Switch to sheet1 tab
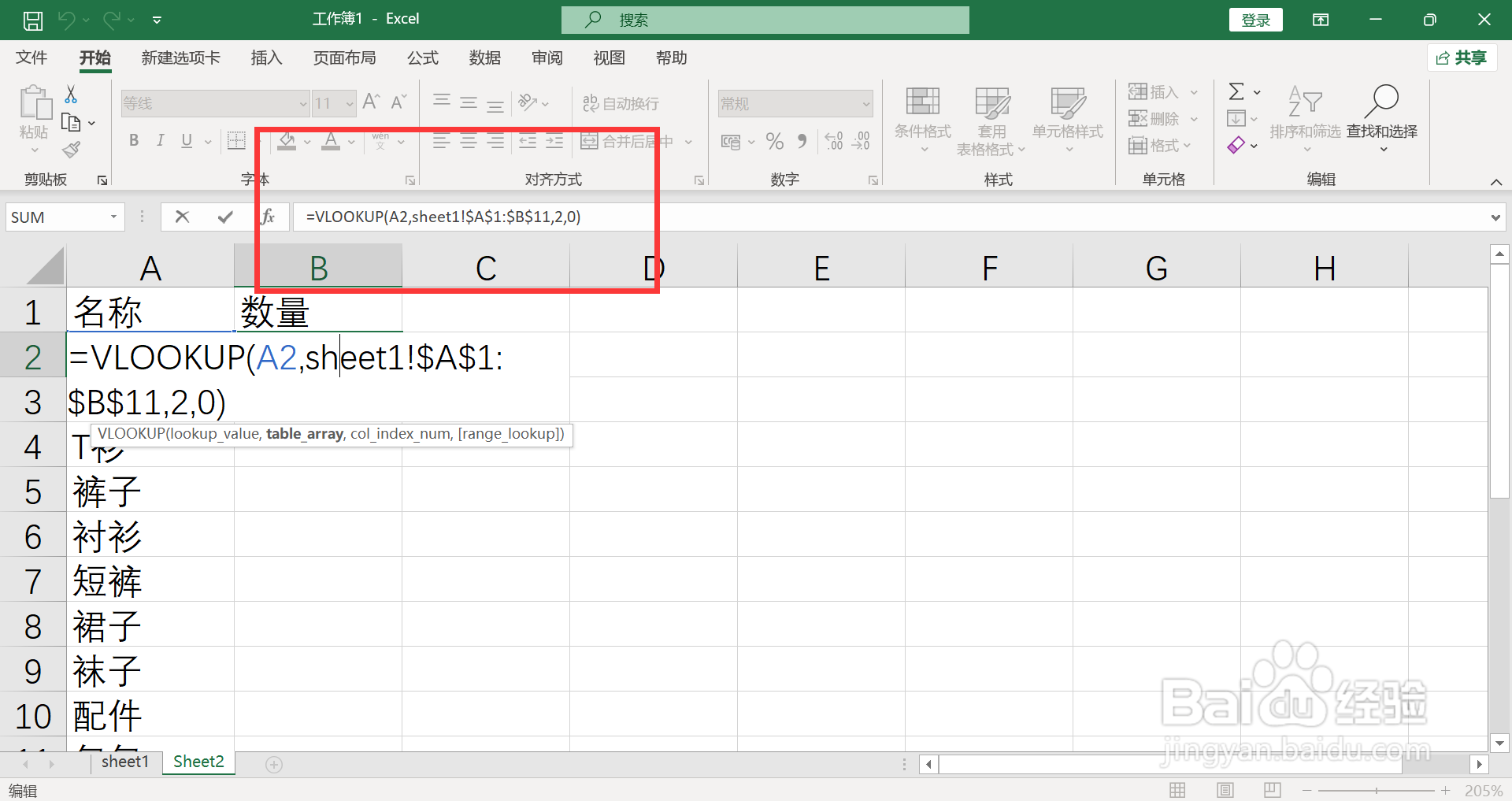The image size is (1512, 801). [124, 762]
